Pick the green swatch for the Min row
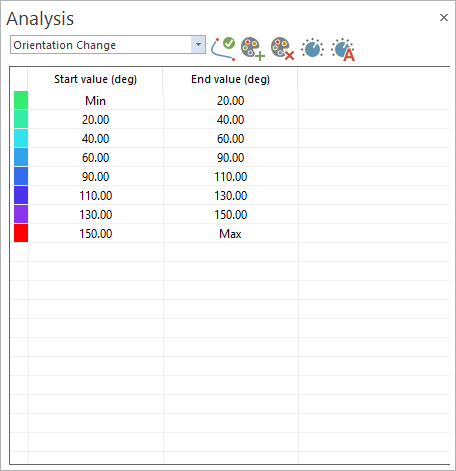This screenshot has width=456, height=471. point(21,100)
